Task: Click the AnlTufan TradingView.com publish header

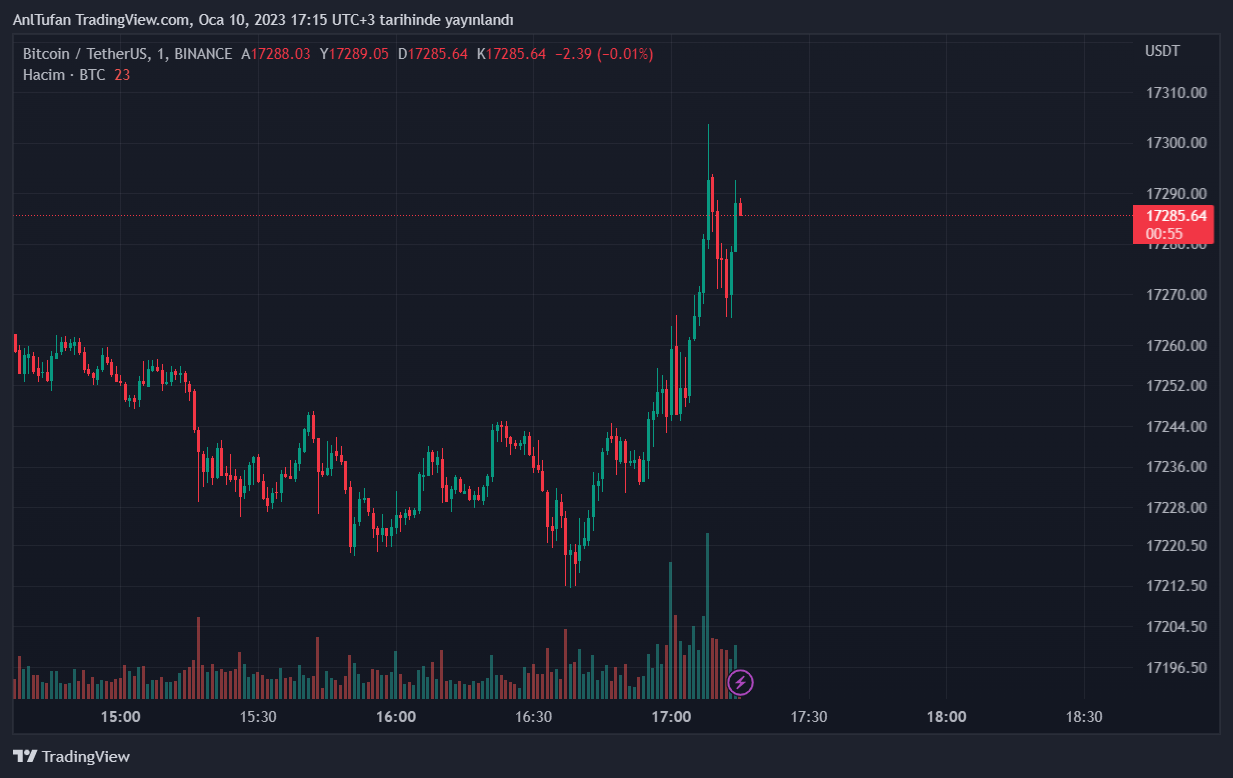Action: [x=262, y=20]
